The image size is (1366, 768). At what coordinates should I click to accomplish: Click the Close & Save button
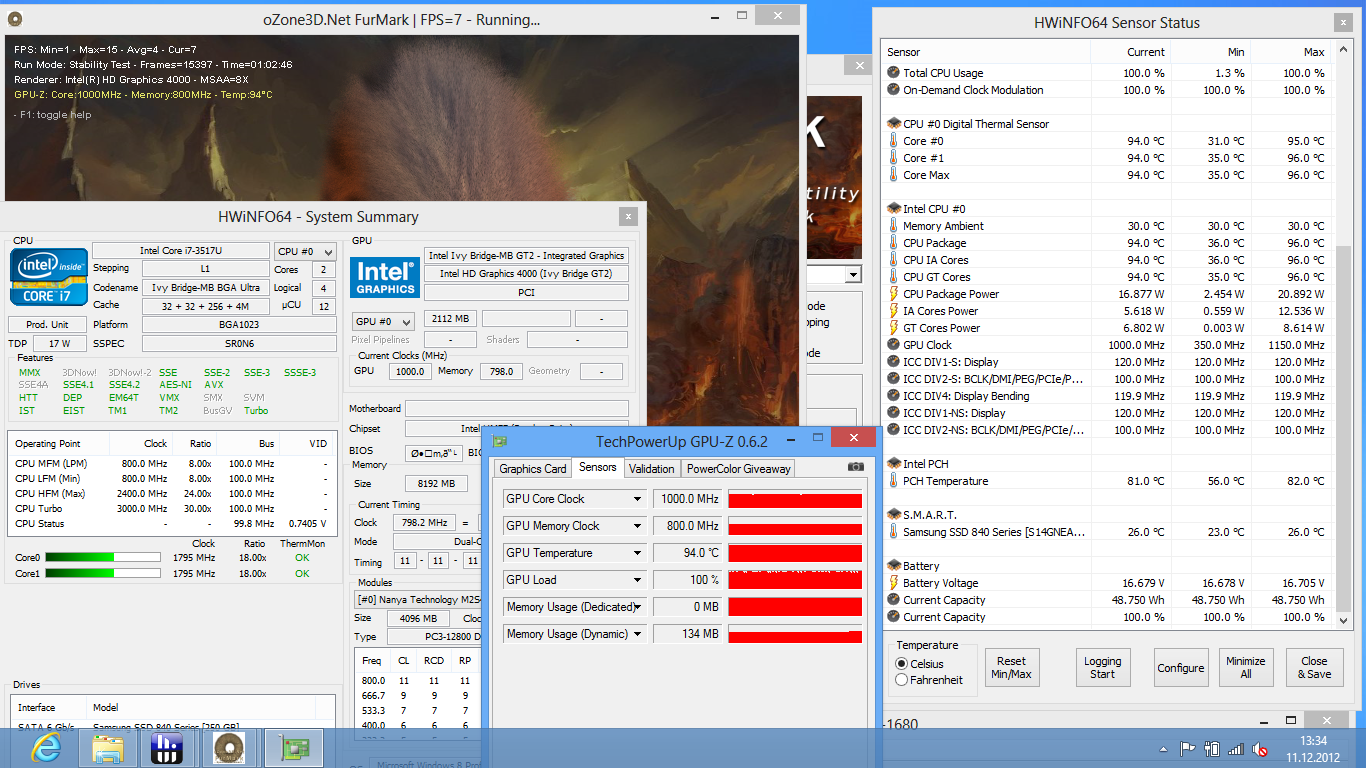coord(1314,667)
